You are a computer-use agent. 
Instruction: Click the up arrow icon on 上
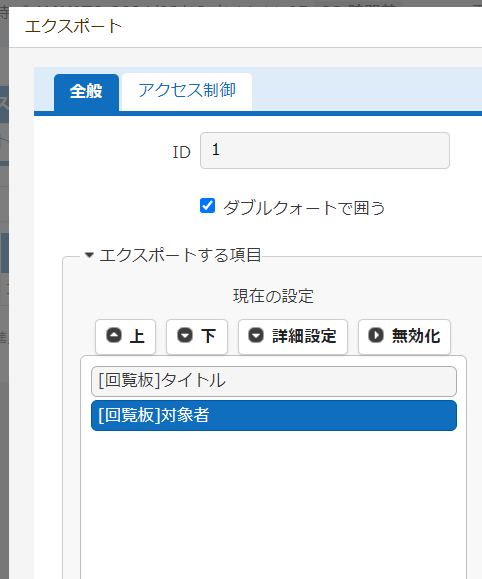114,336
